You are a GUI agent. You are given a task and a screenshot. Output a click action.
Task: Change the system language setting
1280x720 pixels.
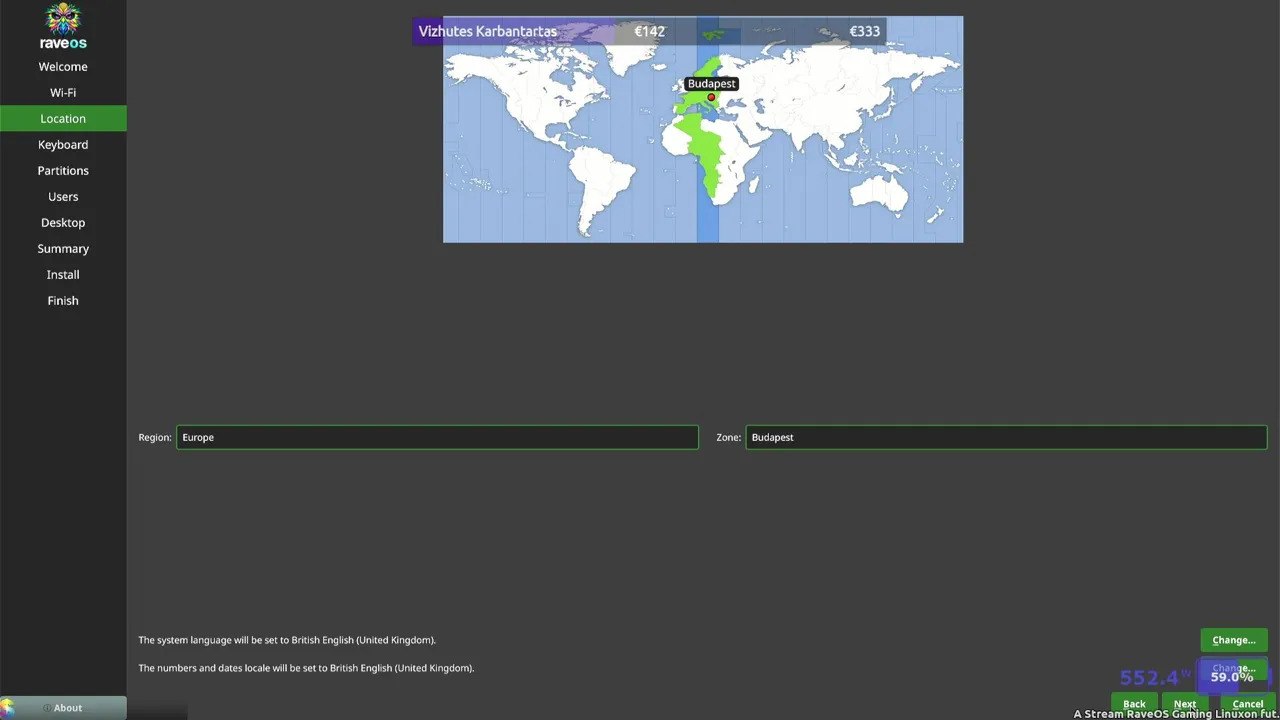(1233, 640)
